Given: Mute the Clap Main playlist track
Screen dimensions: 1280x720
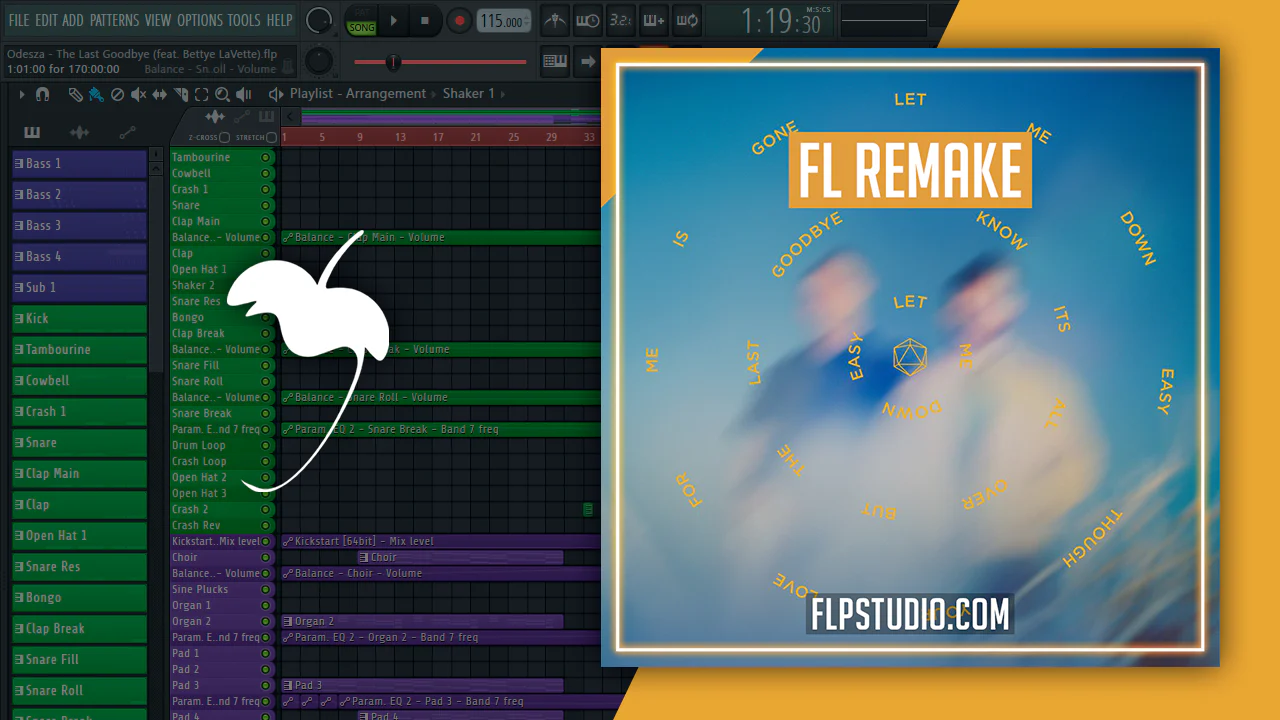Looking at the screenshot, I should [266, 221].
